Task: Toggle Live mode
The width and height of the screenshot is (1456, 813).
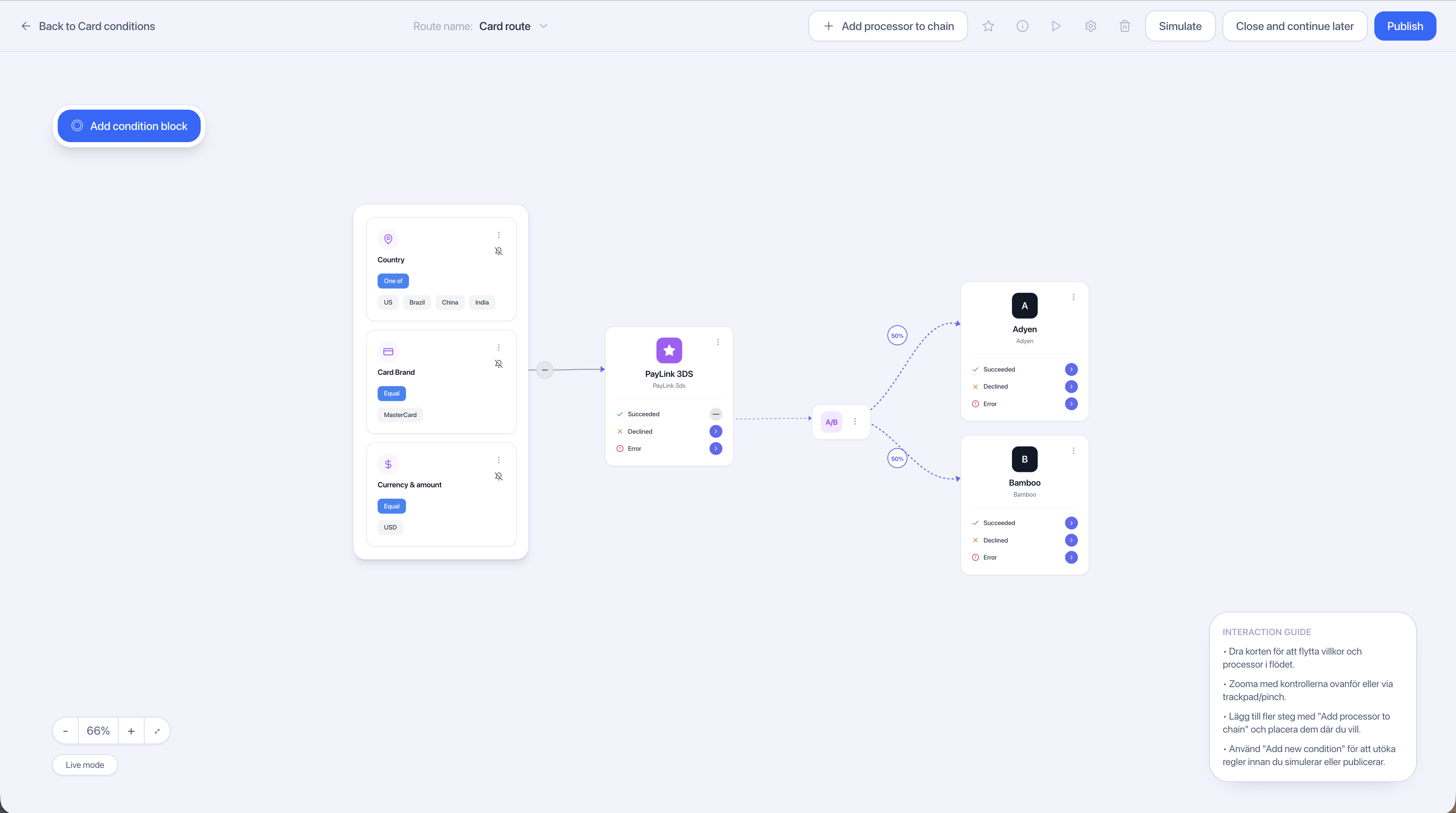Action: pos(85,765)
